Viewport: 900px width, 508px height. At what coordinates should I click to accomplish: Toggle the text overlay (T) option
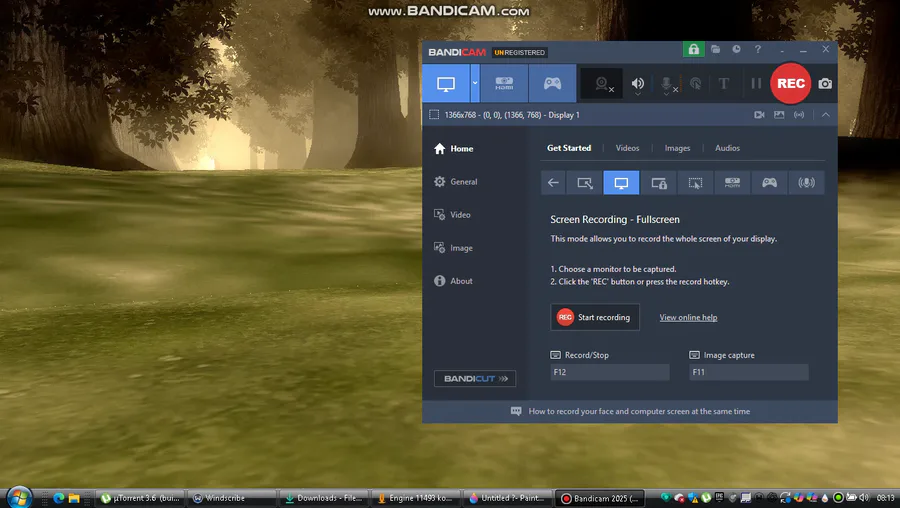(x=724, y=84)
